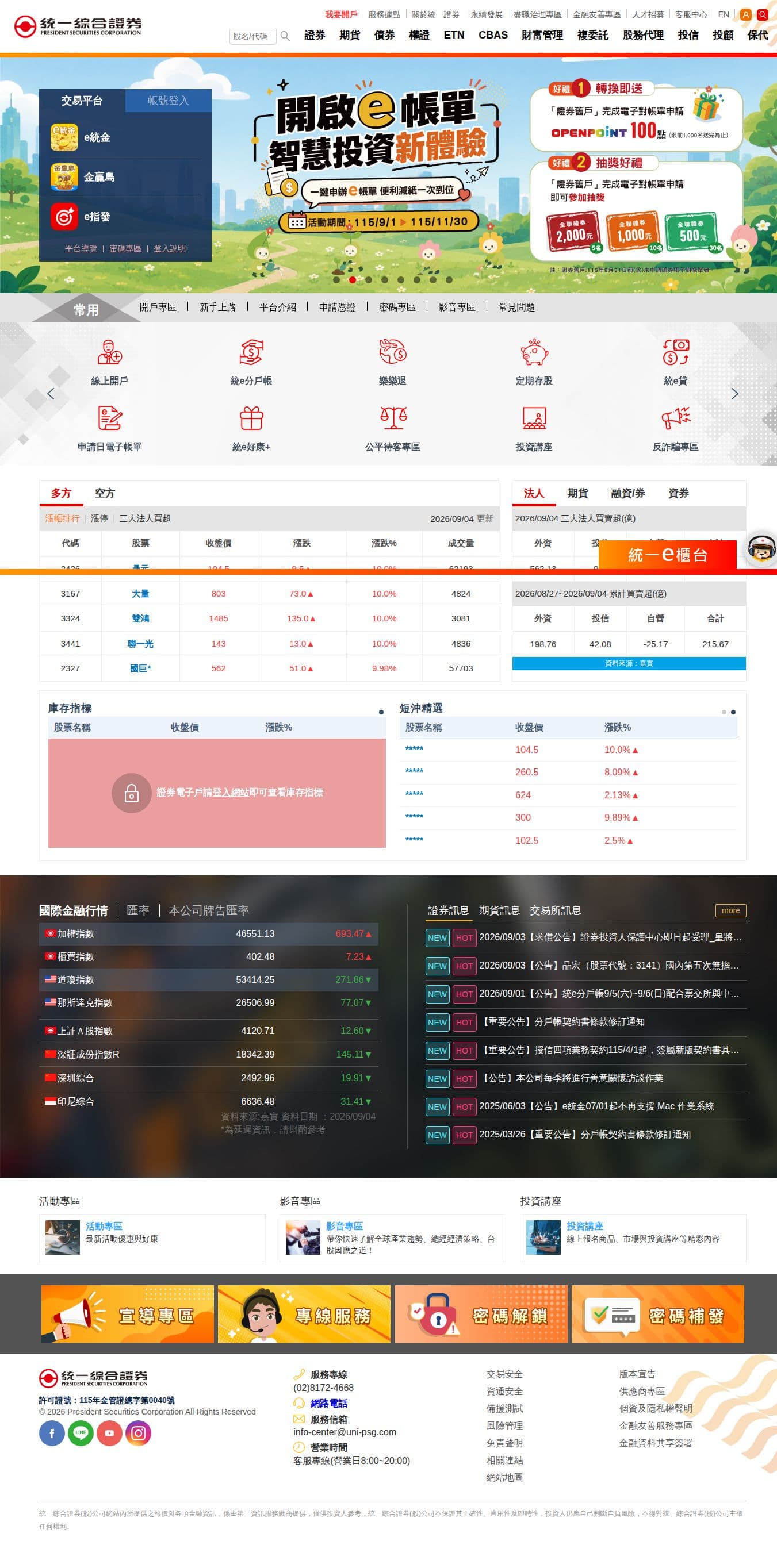Open the 統e貸 shortcut icon
777x1568 pixels.
pyautogui.click(x=675, y=352)
